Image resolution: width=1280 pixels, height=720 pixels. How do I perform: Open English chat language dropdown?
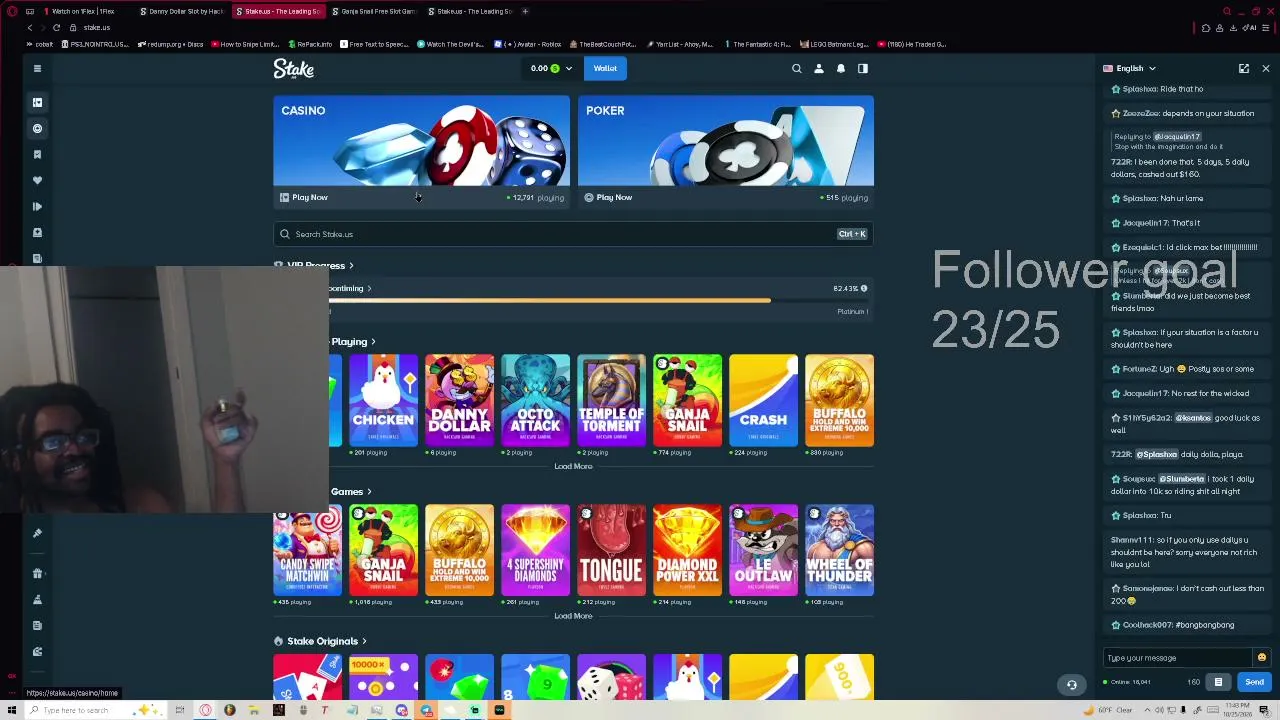(x=1130, y=68)
